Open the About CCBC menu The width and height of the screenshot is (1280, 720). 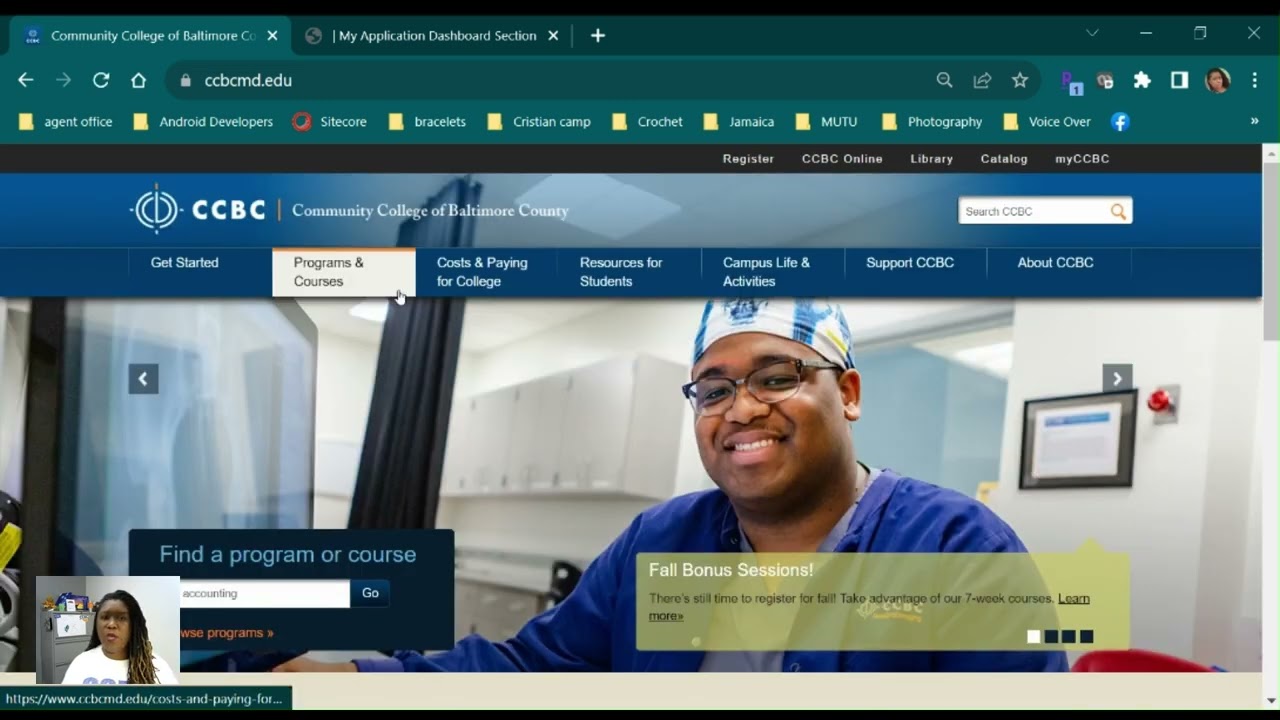(1059, 272)
